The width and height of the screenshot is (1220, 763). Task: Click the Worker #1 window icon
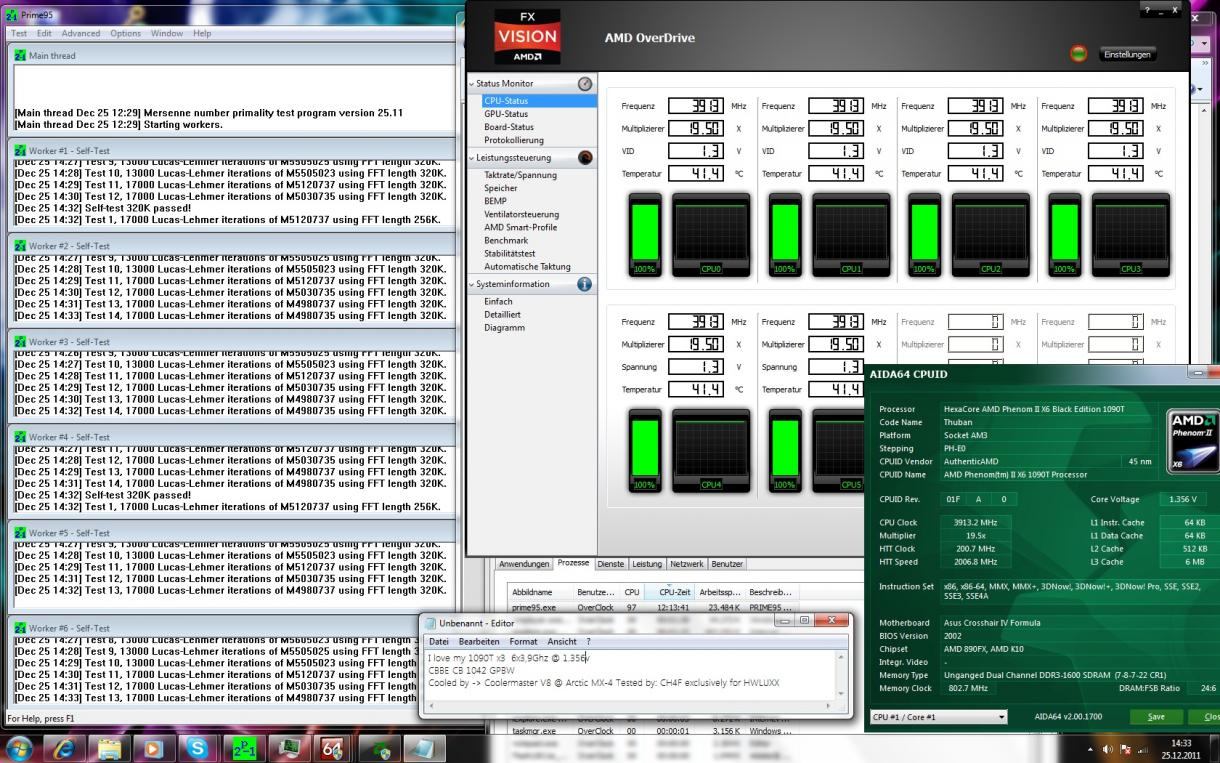[20, 150]
